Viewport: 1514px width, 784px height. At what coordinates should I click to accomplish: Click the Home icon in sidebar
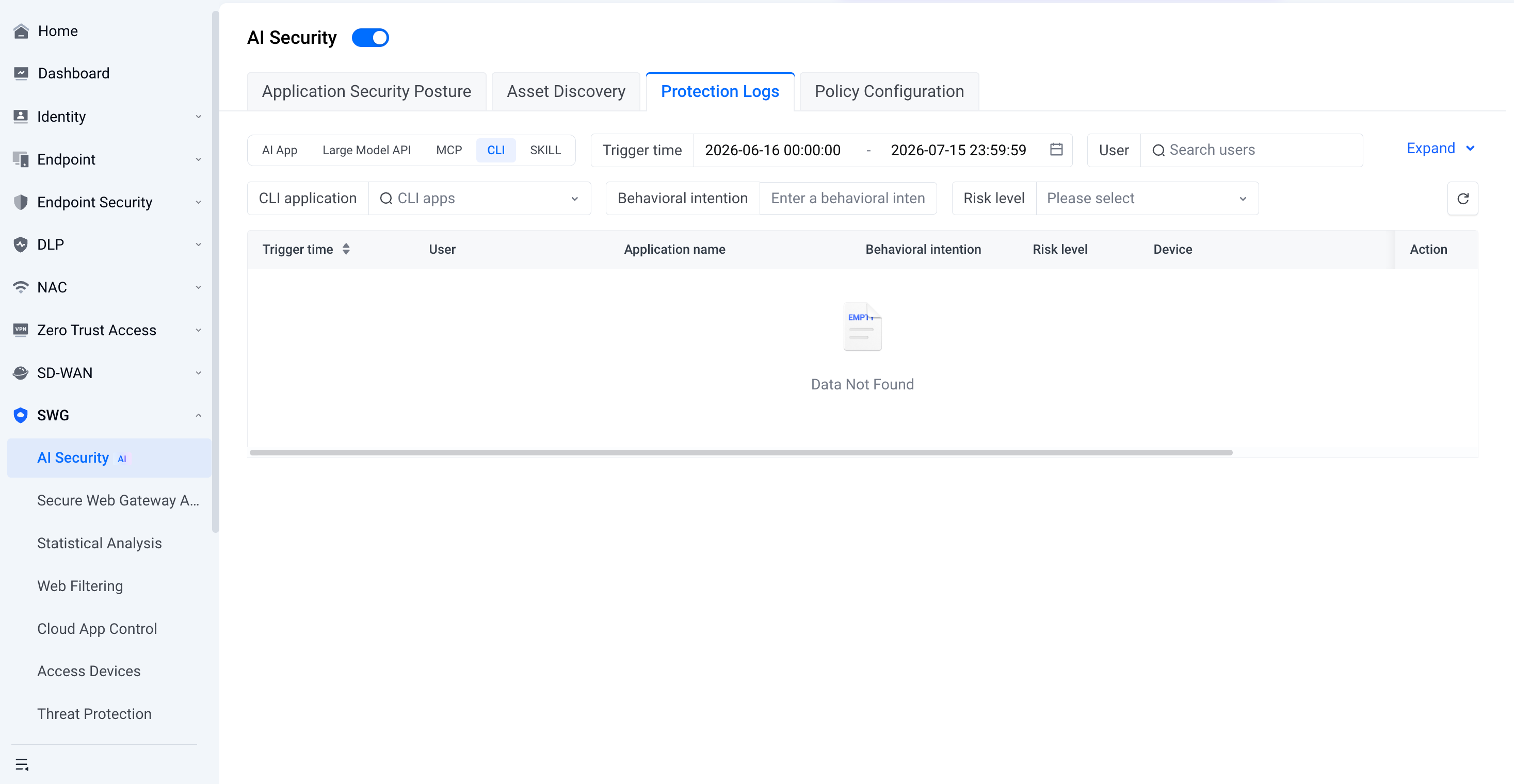click(x=21, y=31)
